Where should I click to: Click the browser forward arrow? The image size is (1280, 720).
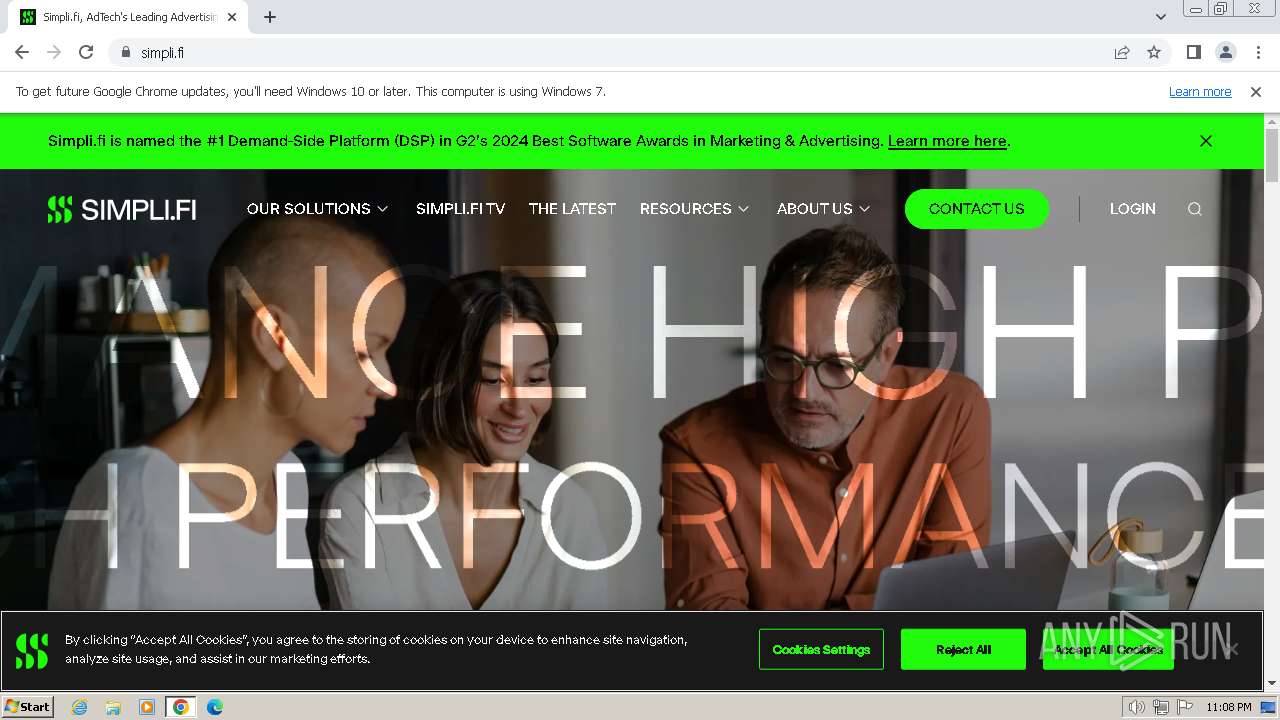(54, 53)
